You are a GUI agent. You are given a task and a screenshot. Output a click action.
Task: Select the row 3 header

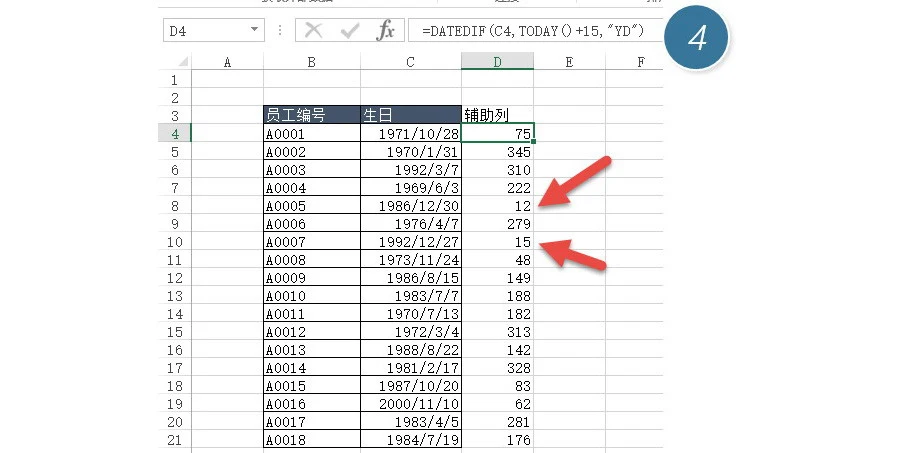174,115
